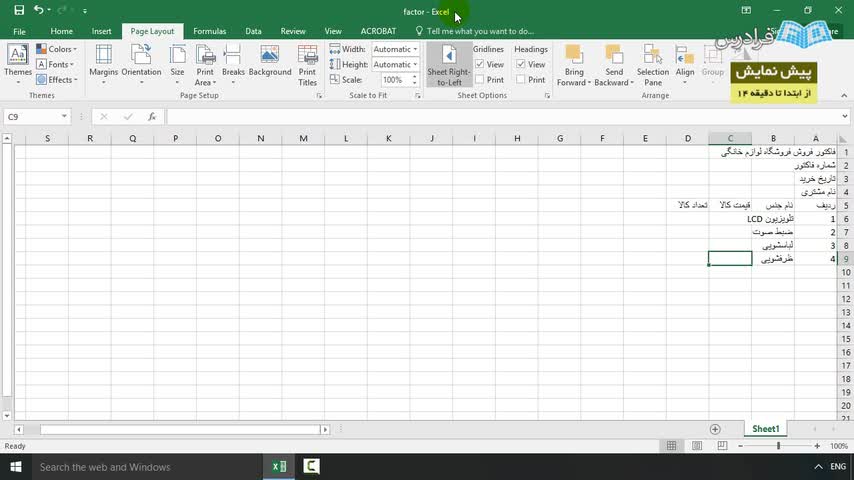The height and width of the screenshot is (480, 854).
Task: Click the ENG language indicator
Action: 838,467
